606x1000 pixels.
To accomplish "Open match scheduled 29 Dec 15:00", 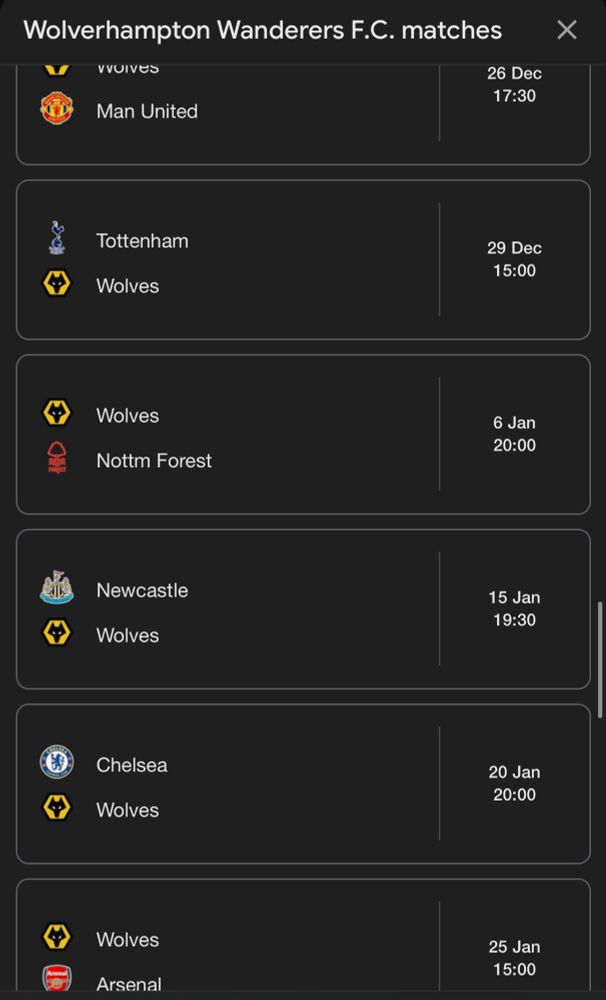I will [514, 259].
